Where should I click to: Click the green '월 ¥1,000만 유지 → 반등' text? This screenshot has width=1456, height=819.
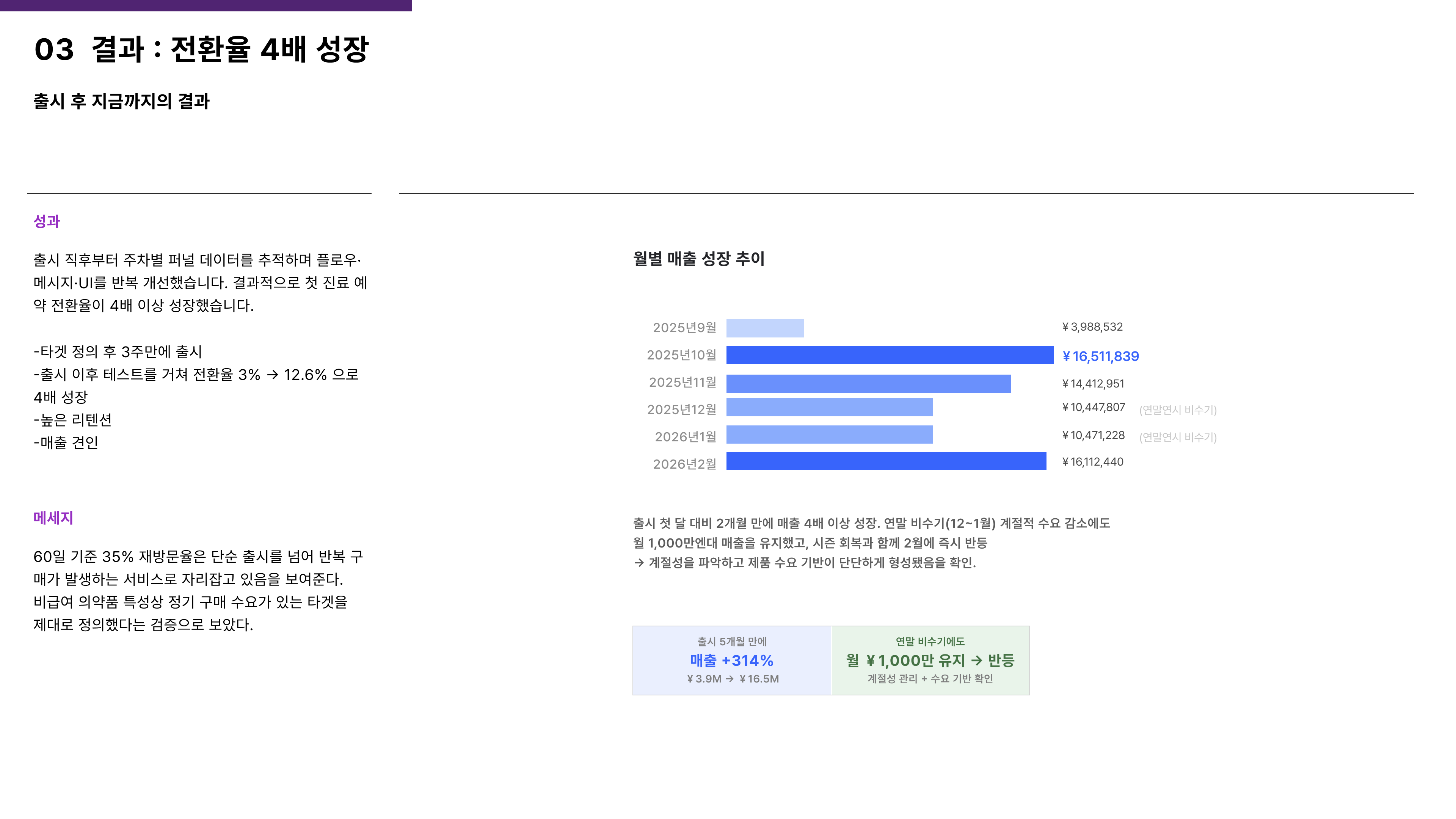tap(930, 660)
